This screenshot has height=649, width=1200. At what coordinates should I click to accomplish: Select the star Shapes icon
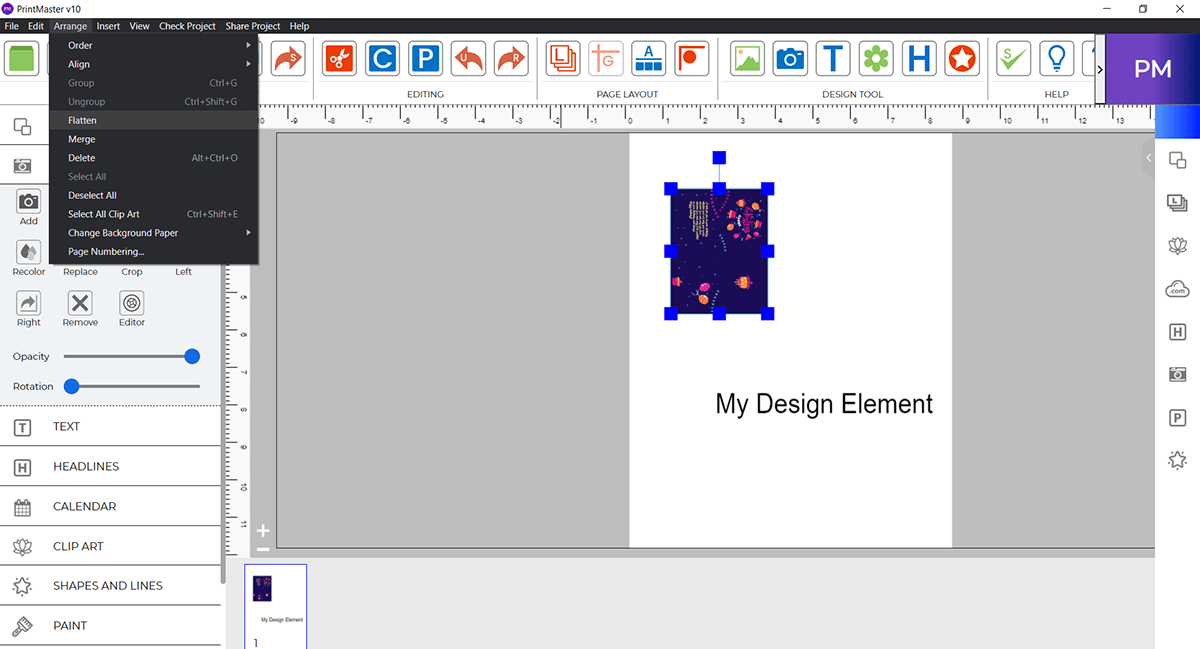click(x=961, y=58)
